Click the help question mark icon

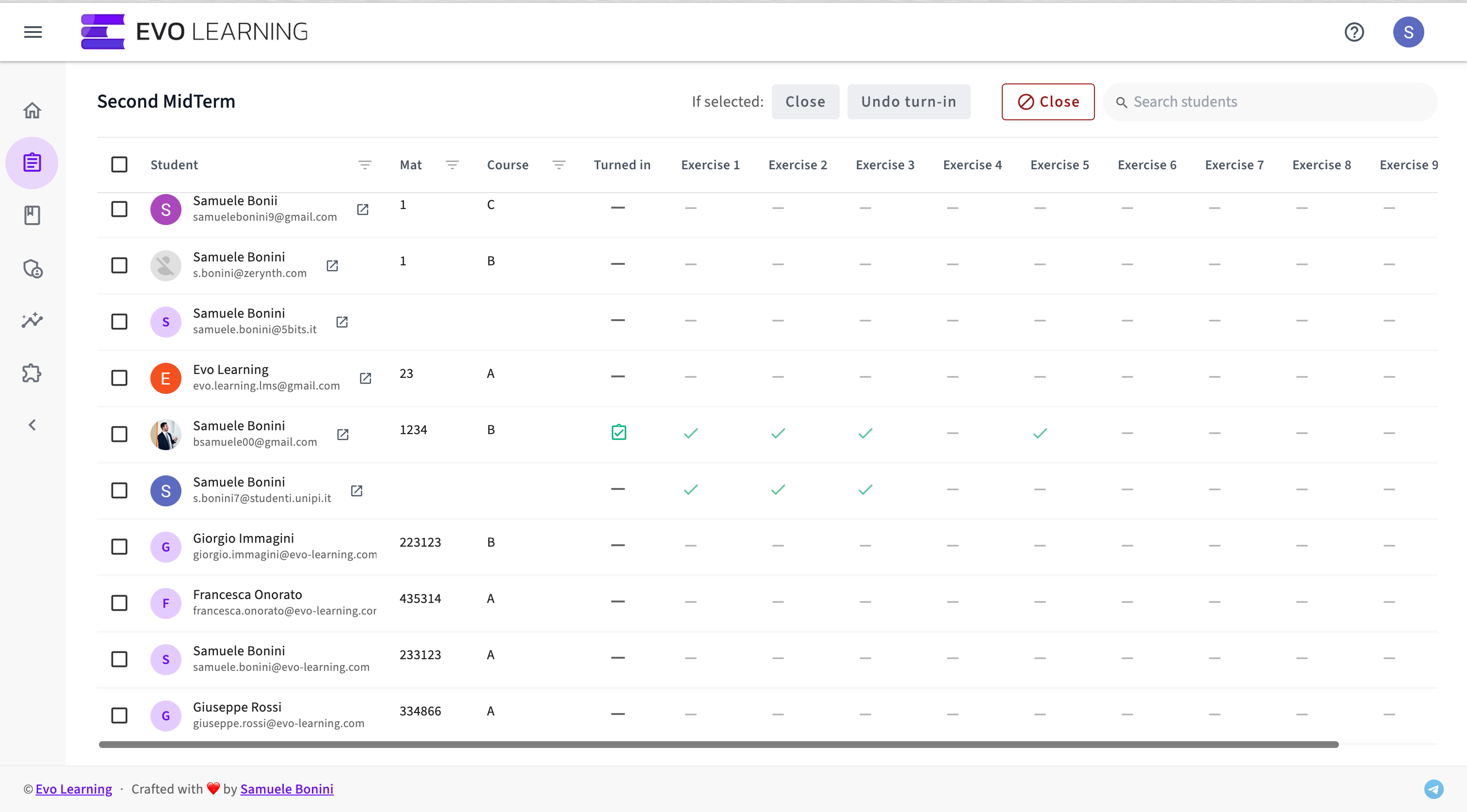pyautogui.click(x=1353, y=32)
